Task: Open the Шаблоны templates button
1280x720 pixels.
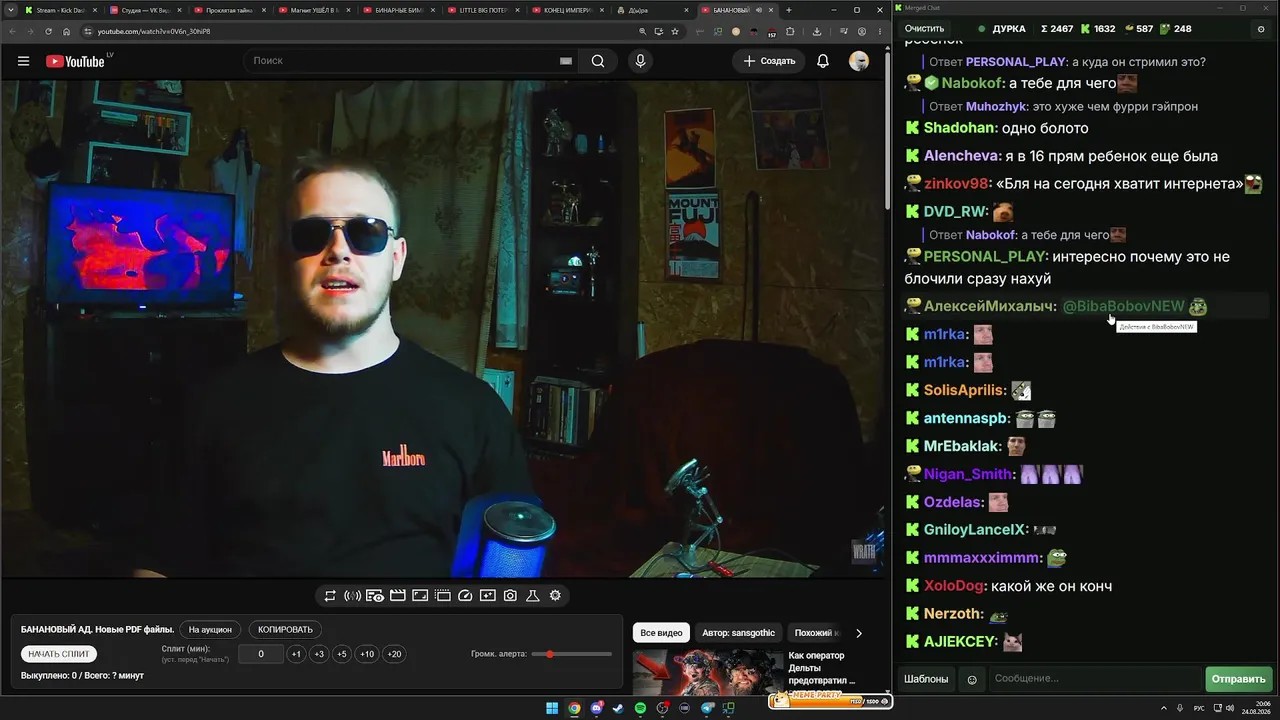Action: [x=926, y=679]
